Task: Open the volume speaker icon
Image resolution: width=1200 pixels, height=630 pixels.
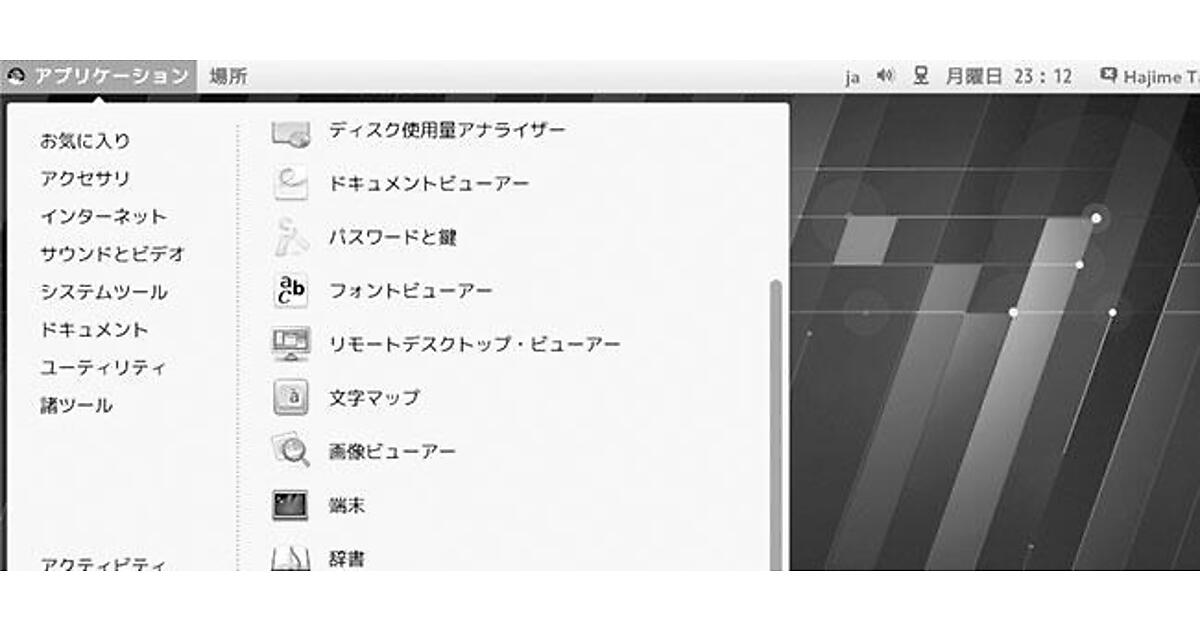Action: tap(885, 76)
